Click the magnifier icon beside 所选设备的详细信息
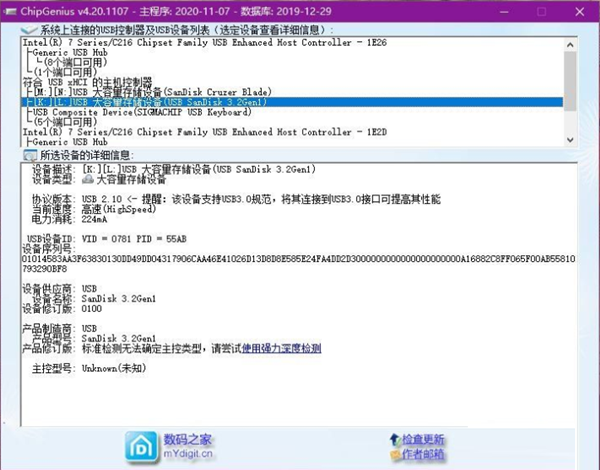 point(30,155)
